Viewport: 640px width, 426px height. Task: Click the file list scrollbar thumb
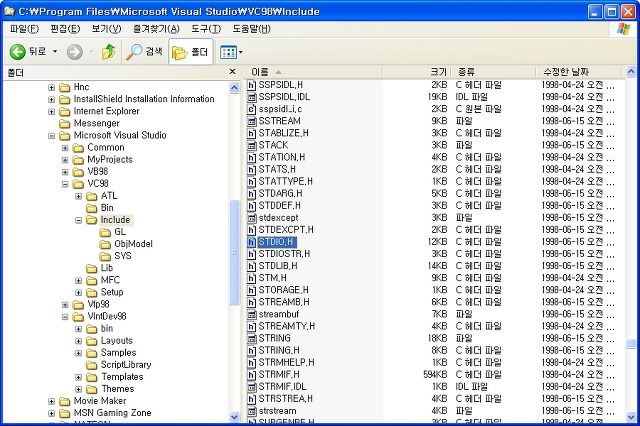pyautogui.click(x=631, y=344)
